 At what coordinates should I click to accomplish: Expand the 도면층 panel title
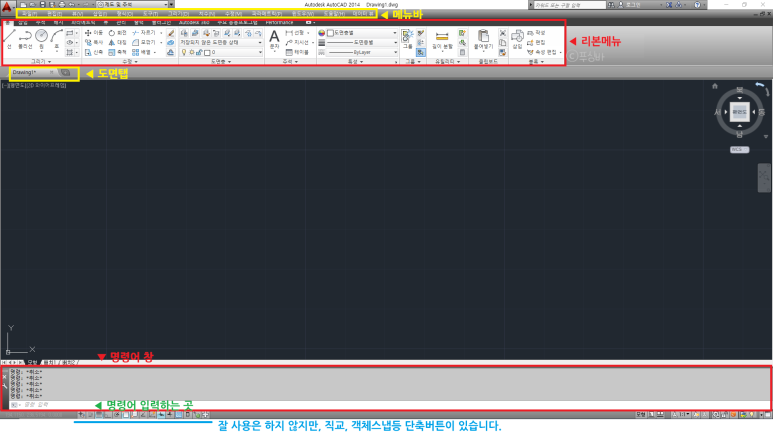(x=221, y=62)
